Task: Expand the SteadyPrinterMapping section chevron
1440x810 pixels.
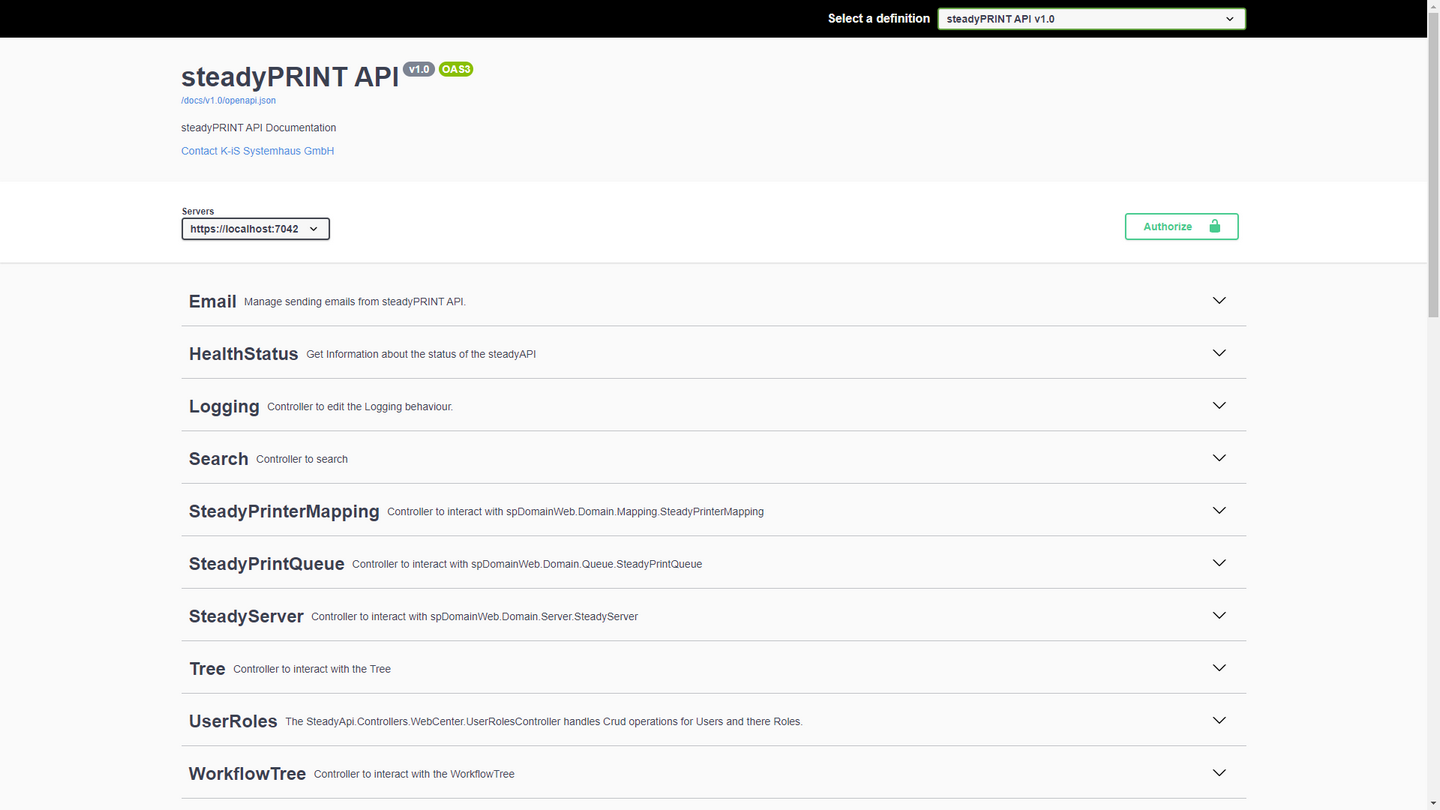Action: (1219, 511)
